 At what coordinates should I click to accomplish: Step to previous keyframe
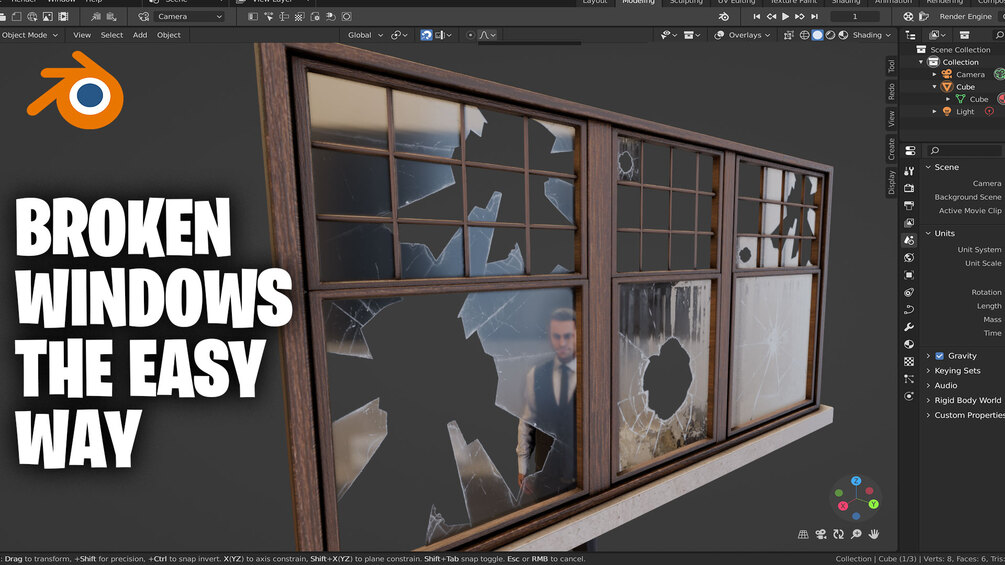771,17
